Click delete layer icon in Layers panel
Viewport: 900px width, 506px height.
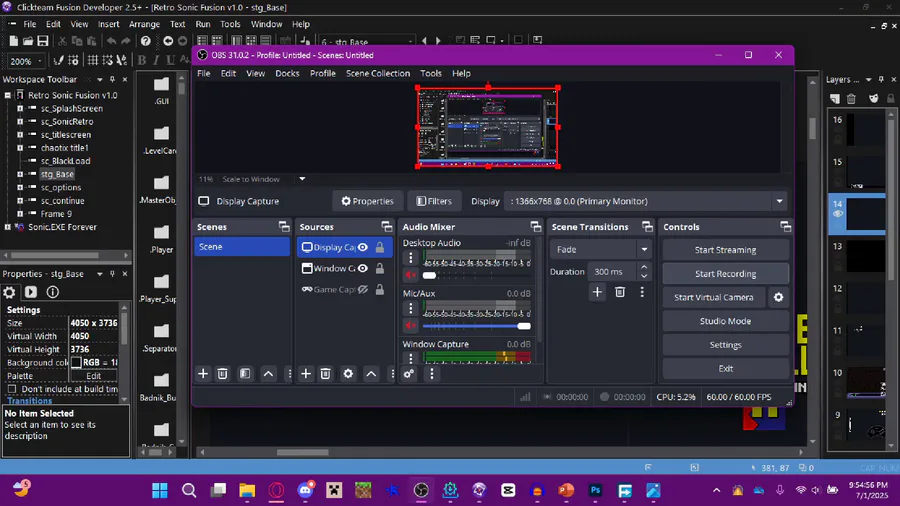click(852, 99)
